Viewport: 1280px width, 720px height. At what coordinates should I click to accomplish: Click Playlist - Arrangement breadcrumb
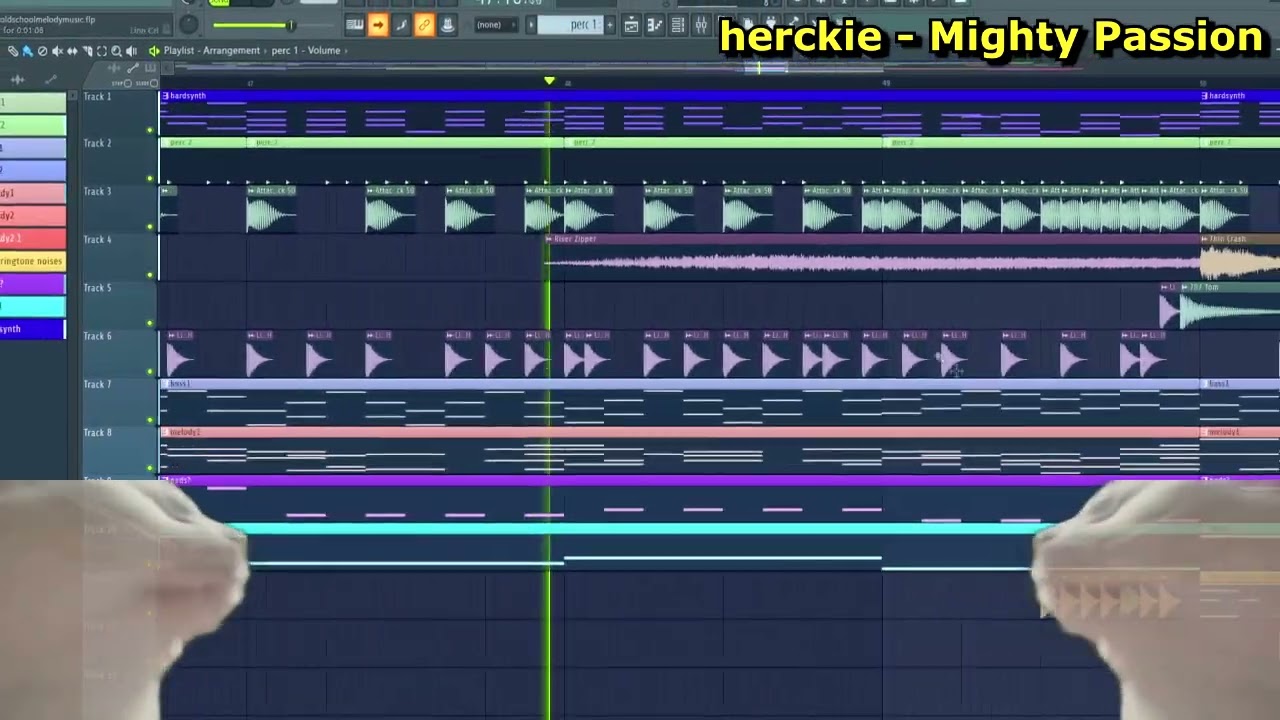212,50
